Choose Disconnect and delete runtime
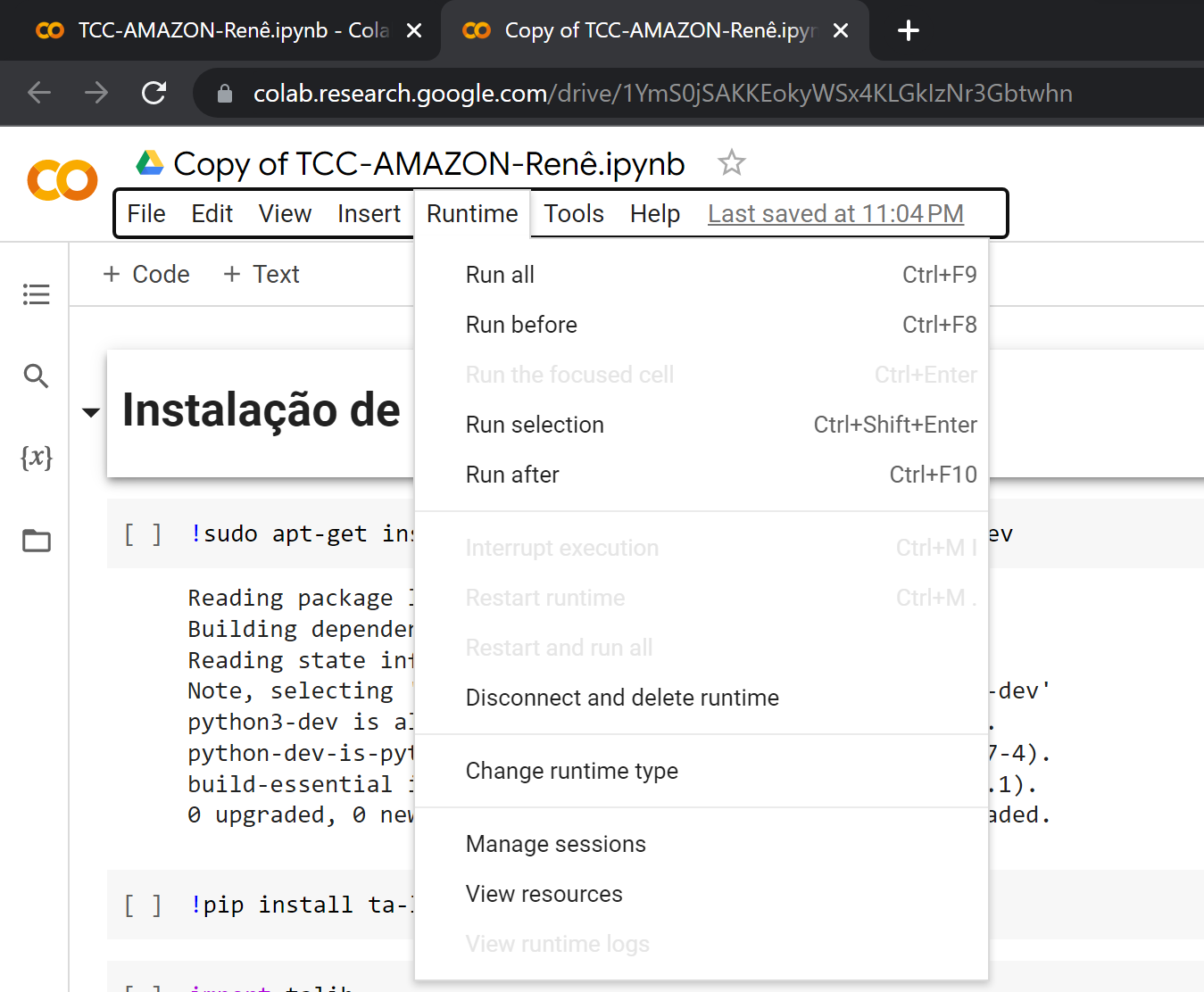This screenshot has width=1204, height=992. point(702,698)
